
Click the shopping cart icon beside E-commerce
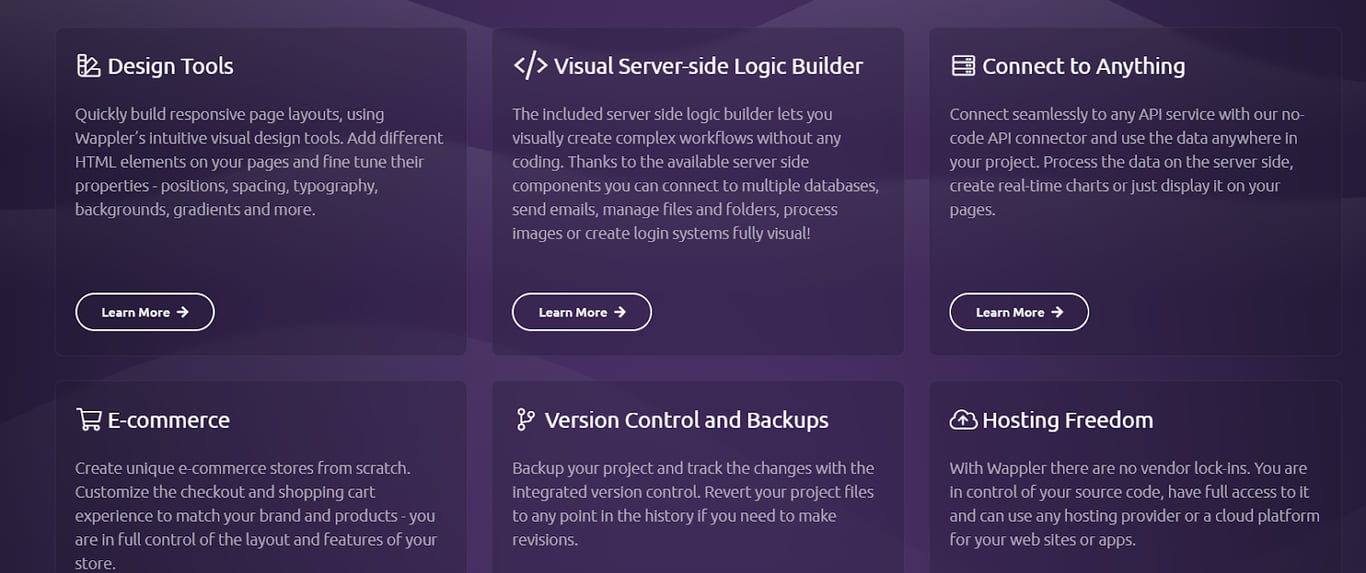(x=88, y=419)
